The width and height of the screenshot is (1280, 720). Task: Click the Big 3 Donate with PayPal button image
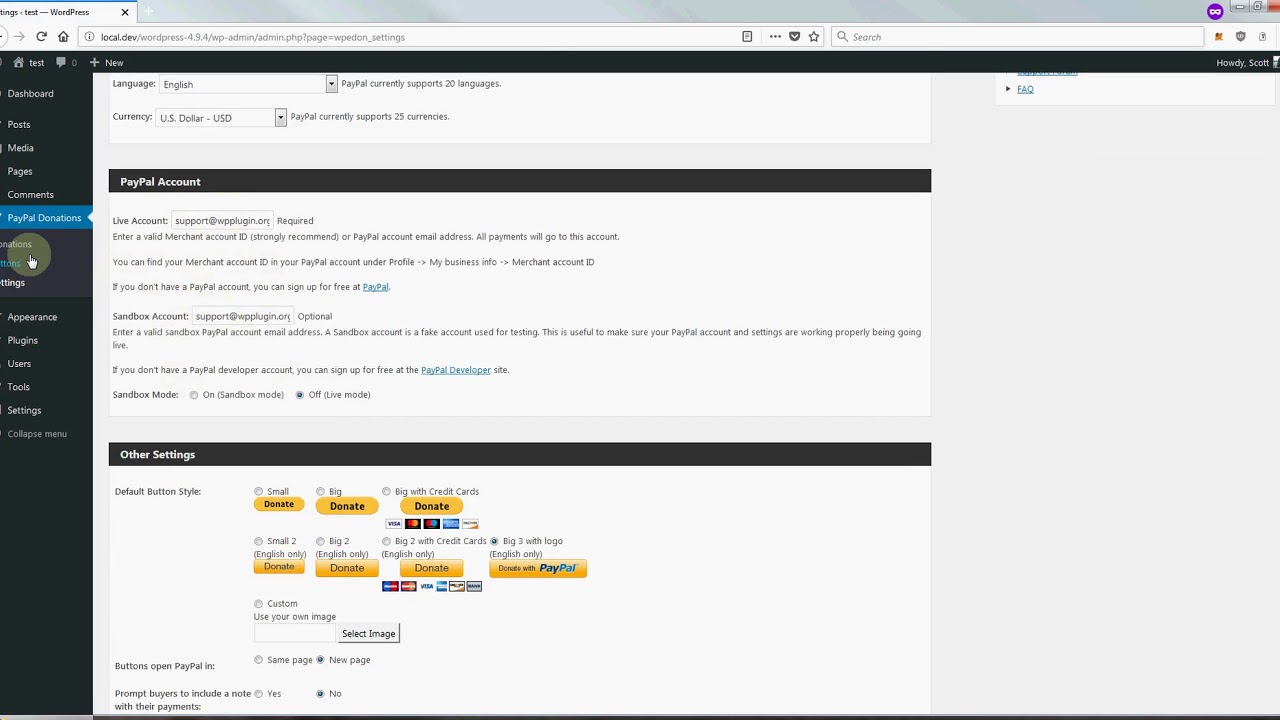(x=538, y=568)
